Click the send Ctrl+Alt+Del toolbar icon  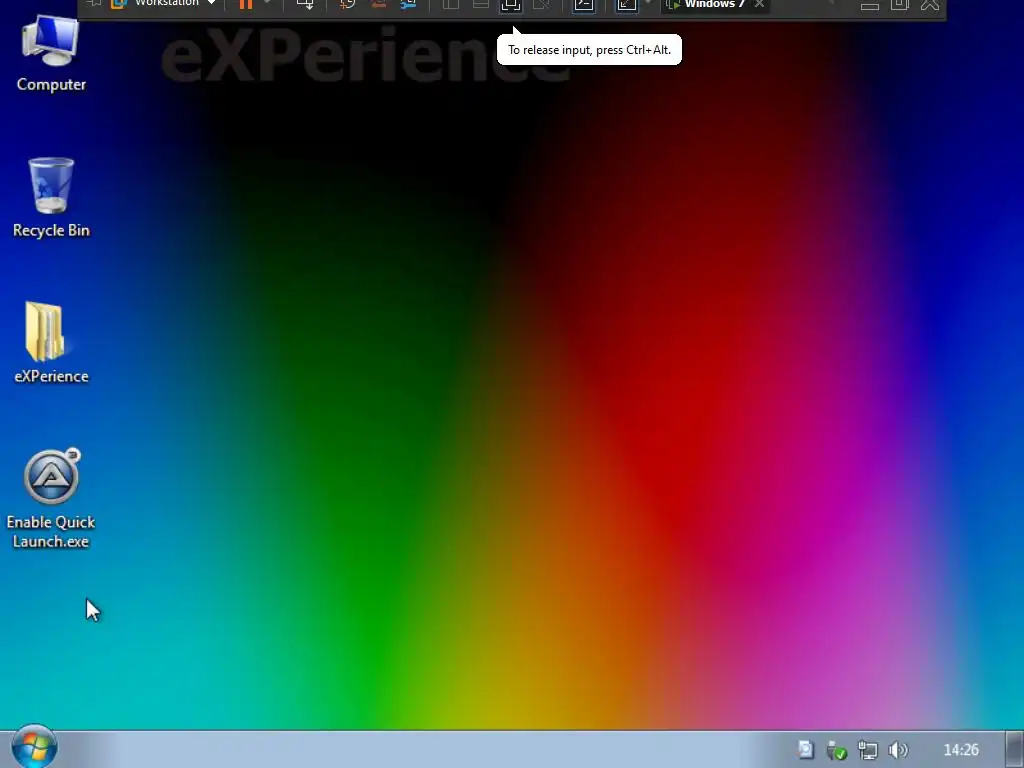pos(305,4)
